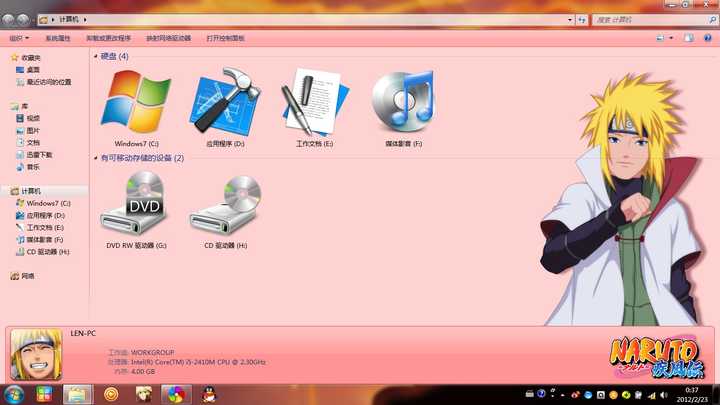Screen dimensions: 720x405
Task: Expand breadcrumb arrow after 计算机
Action: click(x=85, y=19)
